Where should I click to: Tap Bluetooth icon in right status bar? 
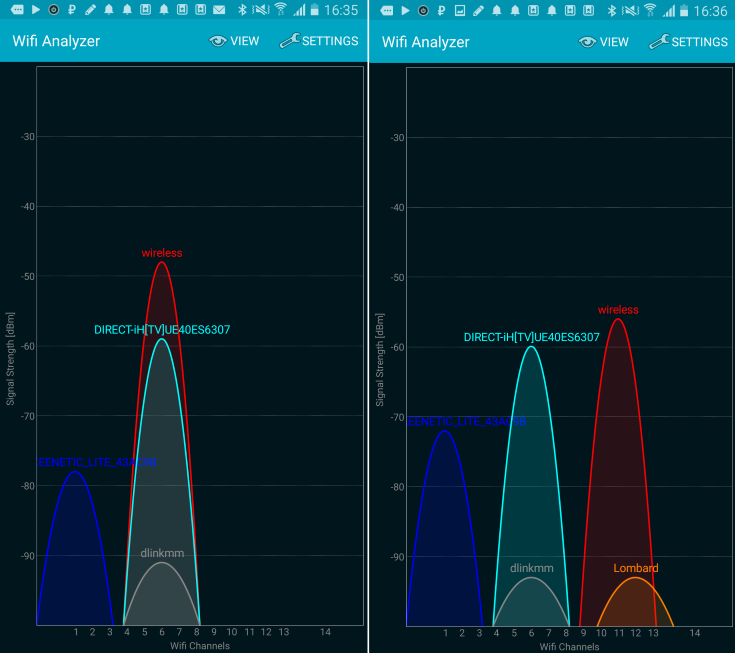coord(611,11)
